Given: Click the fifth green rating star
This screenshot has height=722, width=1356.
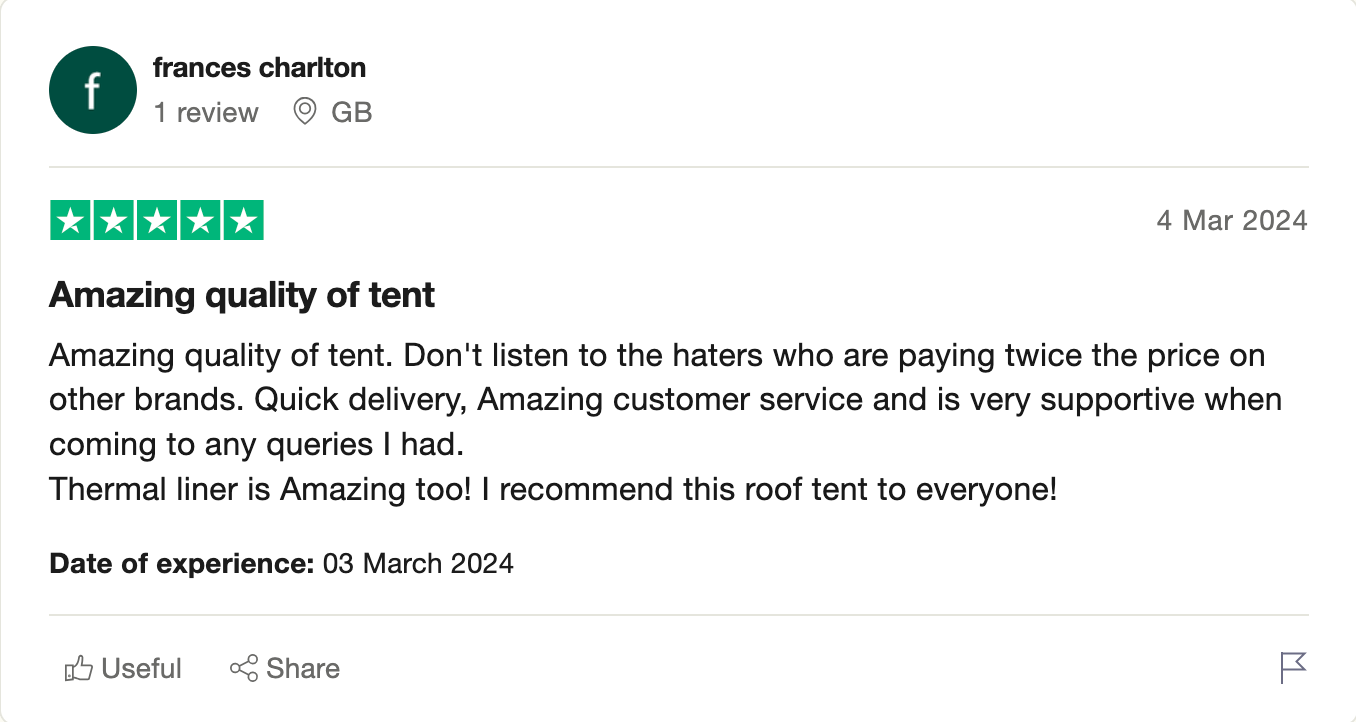Looking at the screenshot, I should click(x=243, y=221).
